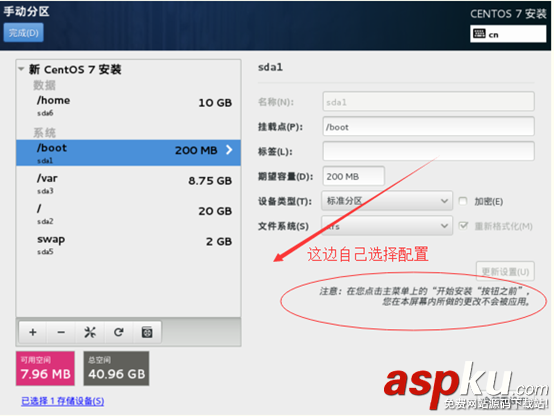The height and width of the screenshot is (416, 554).
Task: Toggle the 重新格式化(M) reformat checkbox
Action: coord(463,226)
